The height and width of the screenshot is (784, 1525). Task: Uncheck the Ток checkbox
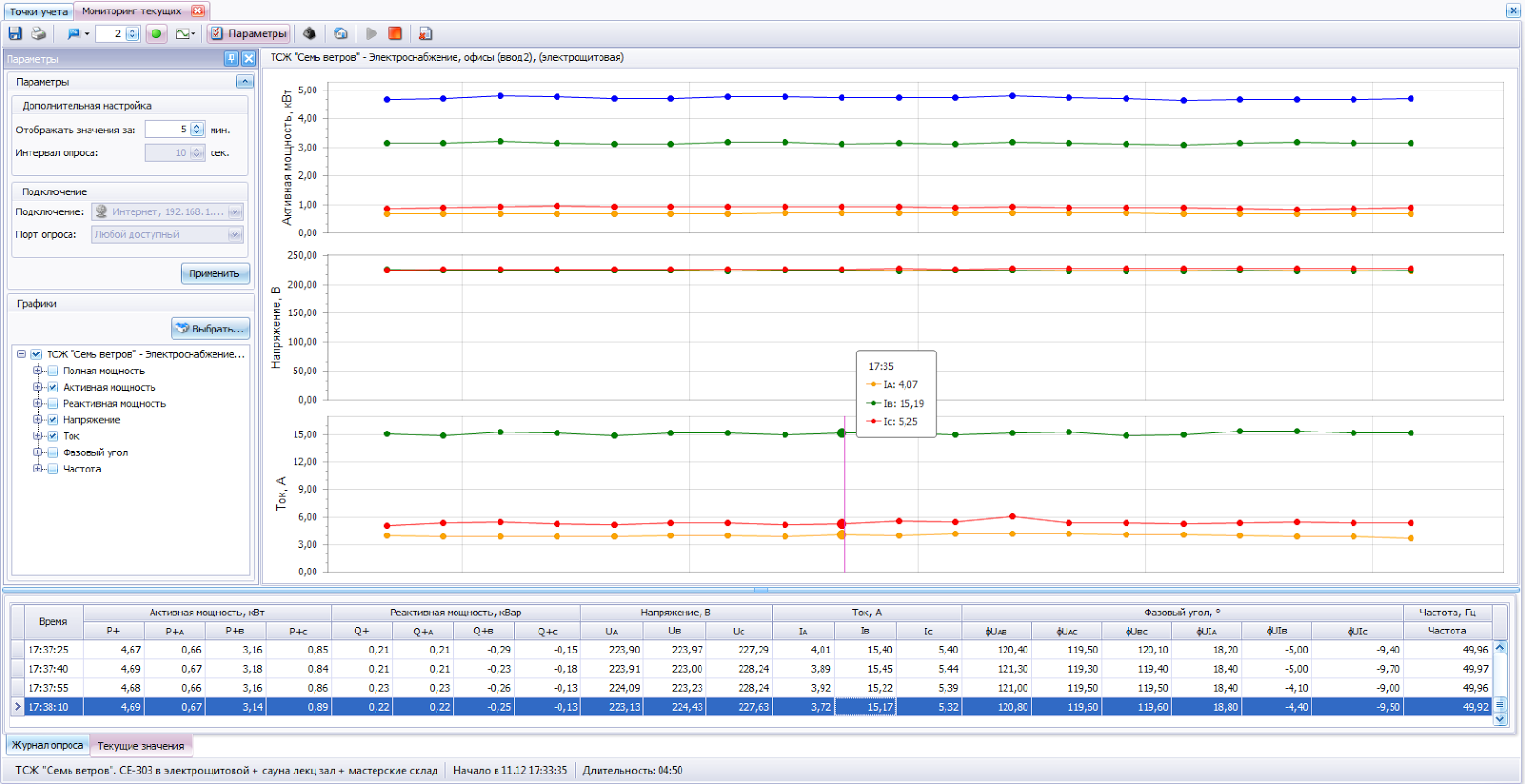point(53,436)
